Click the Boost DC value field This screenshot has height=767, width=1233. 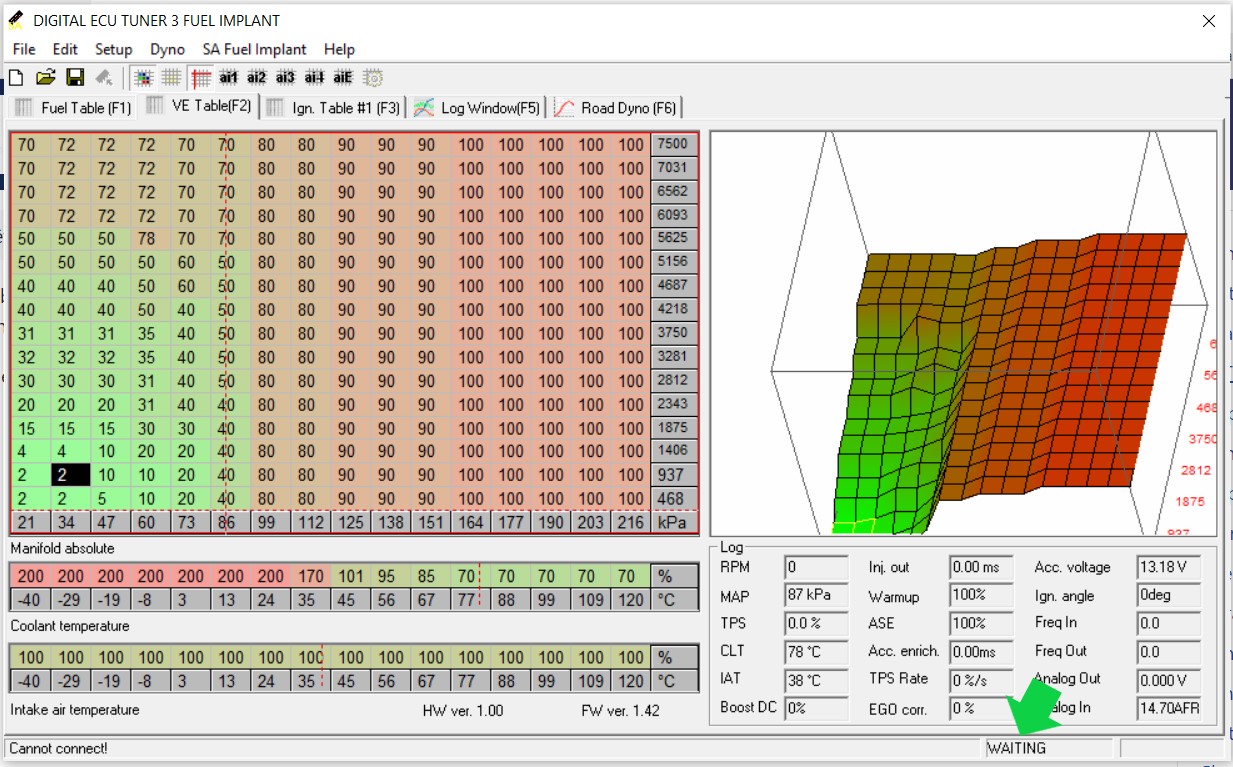(815, 708)
